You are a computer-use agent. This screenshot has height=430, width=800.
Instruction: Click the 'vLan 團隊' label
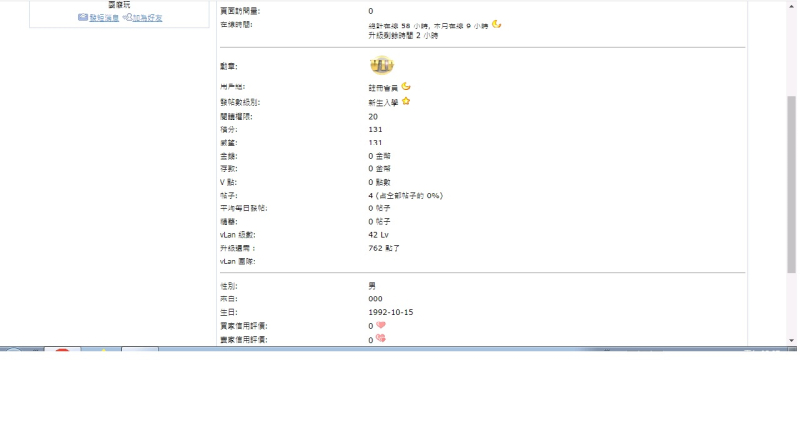[237, 262]
